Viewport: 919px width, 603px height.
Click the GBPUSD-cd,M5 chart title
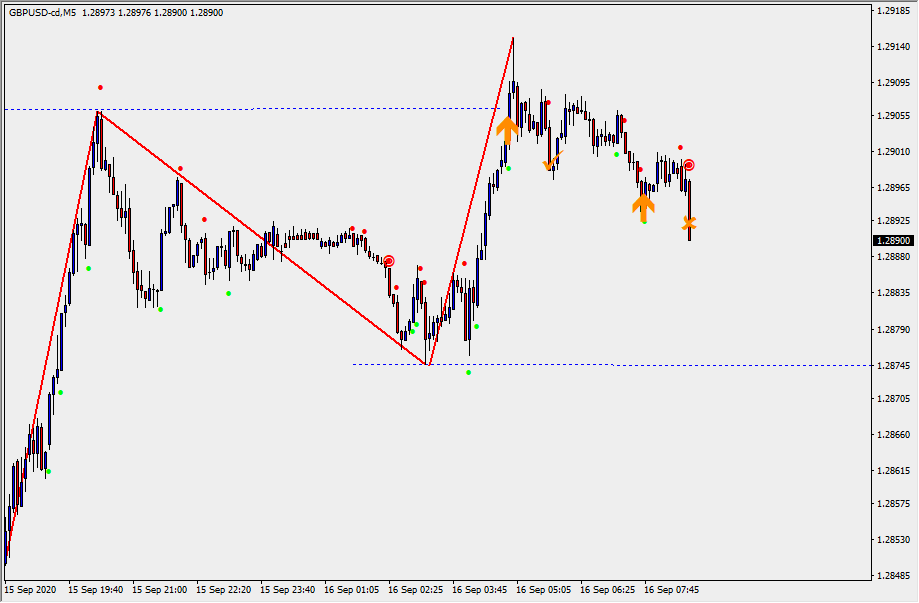(42, 13)
